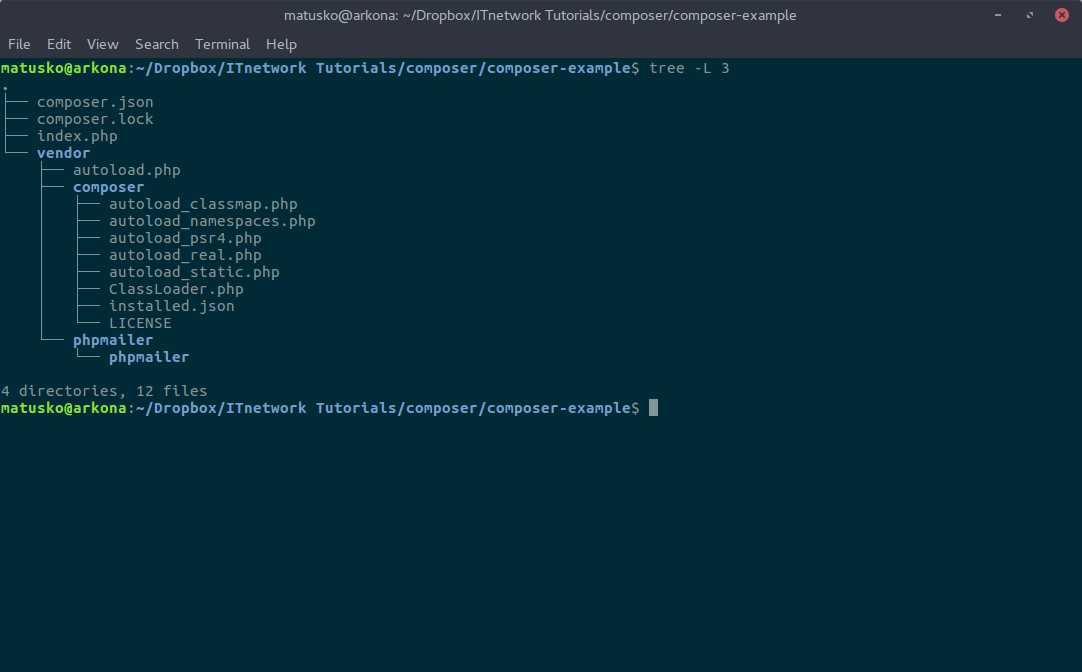This screenshot has height=672, width=1082.
Task: Select the composer folder inside vendor
Action: coord(108,186)
